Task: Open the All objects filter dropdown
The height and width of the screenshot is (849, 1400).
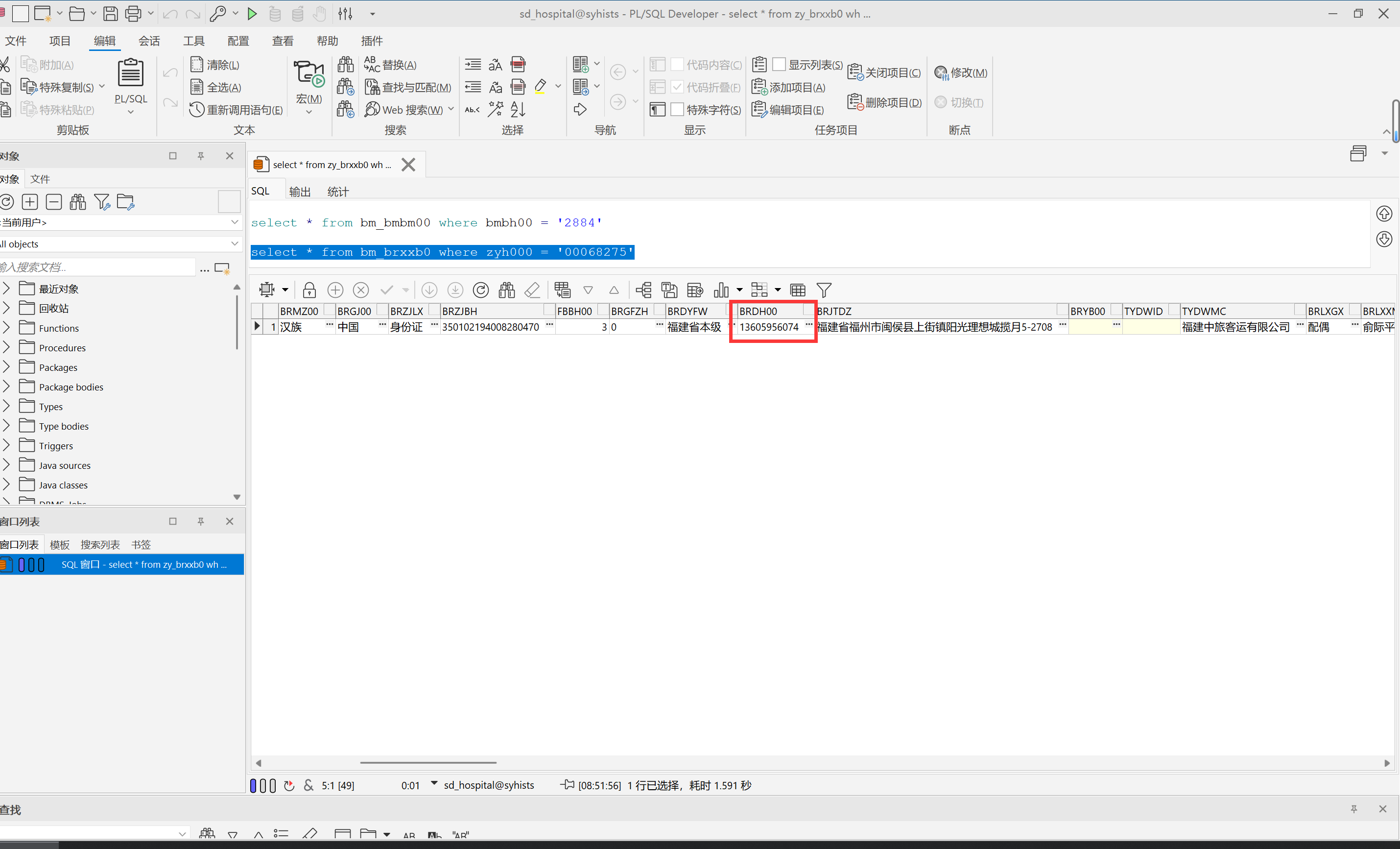Action: tap(234, 244)
